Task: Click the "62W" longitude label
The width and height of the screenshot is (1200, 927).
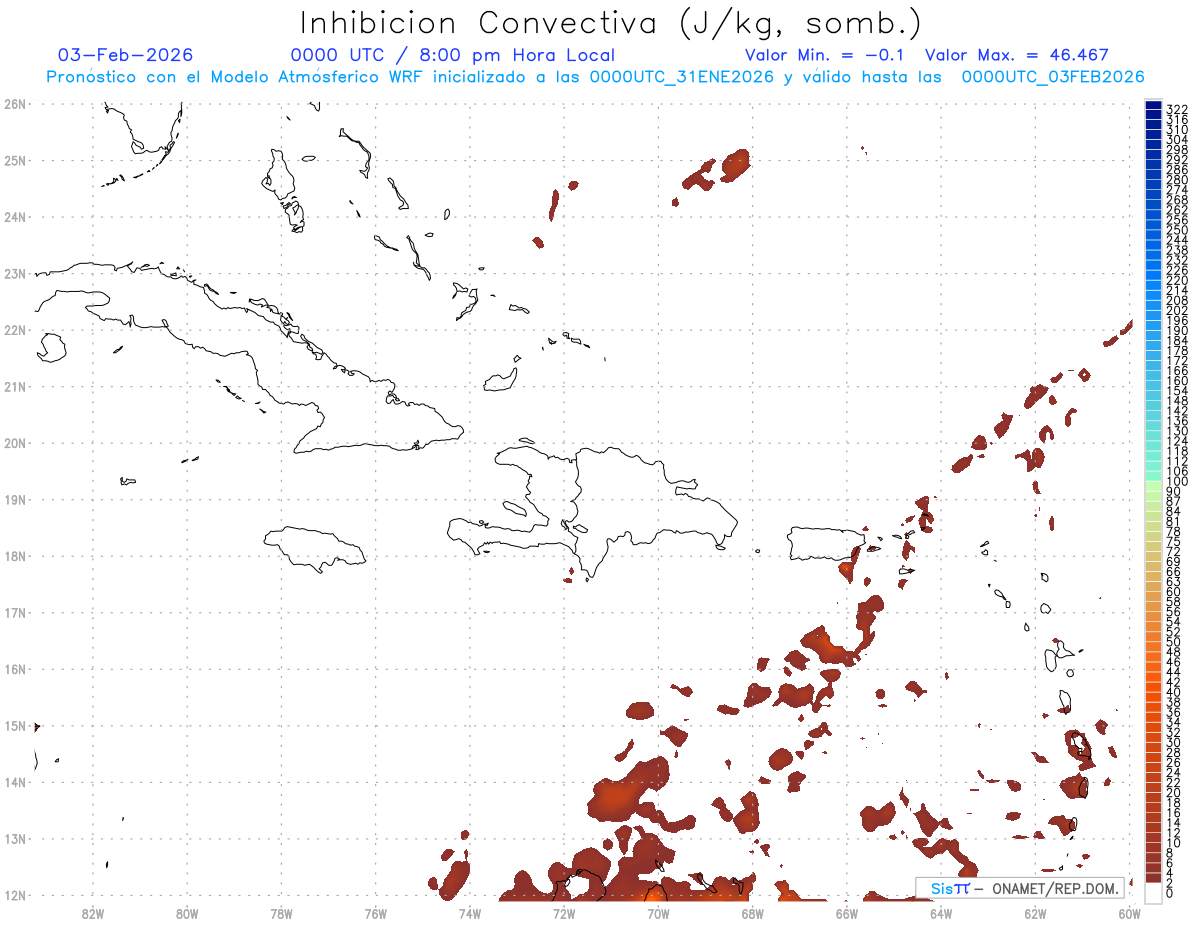Action: [x=1035, y=913]
